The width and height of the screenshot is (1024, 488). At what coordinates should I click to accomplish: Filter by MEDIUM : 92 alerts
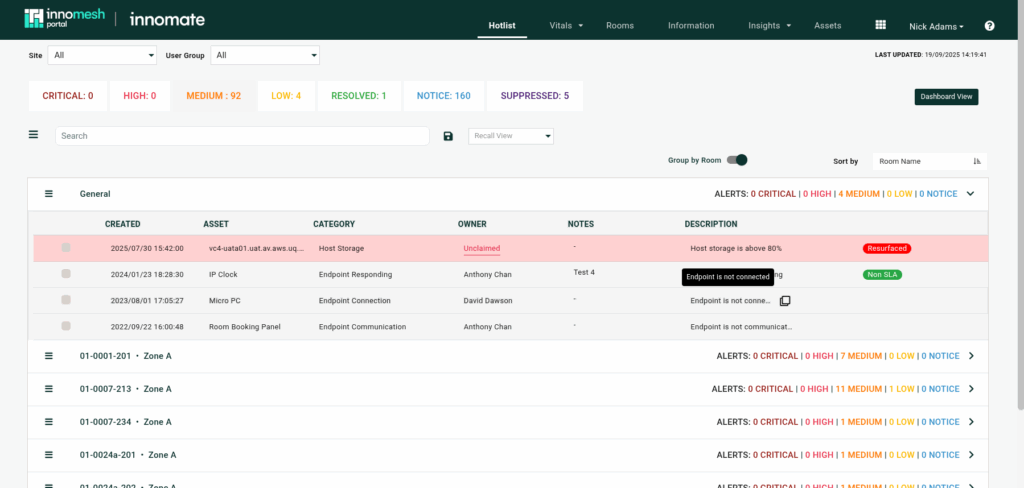[x=214, y=96]
